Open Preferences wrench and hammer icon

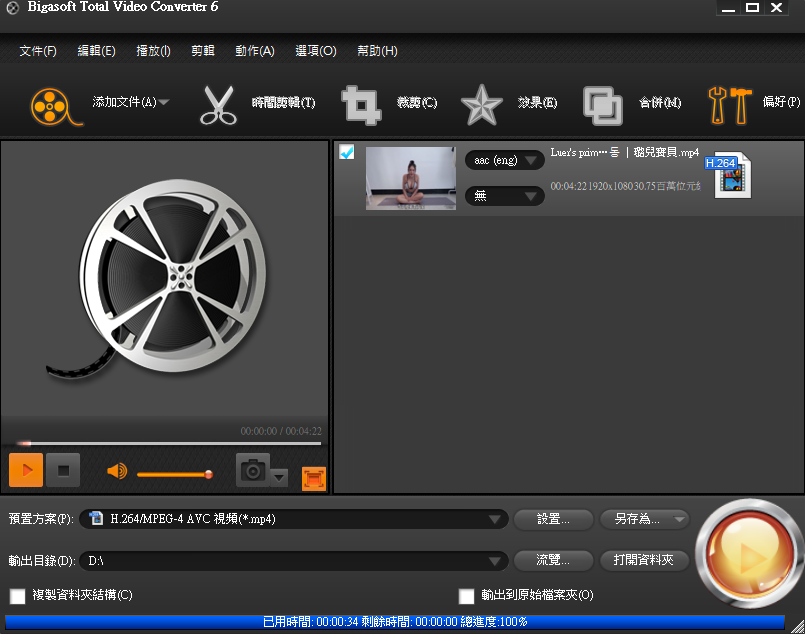pos(729,104)
